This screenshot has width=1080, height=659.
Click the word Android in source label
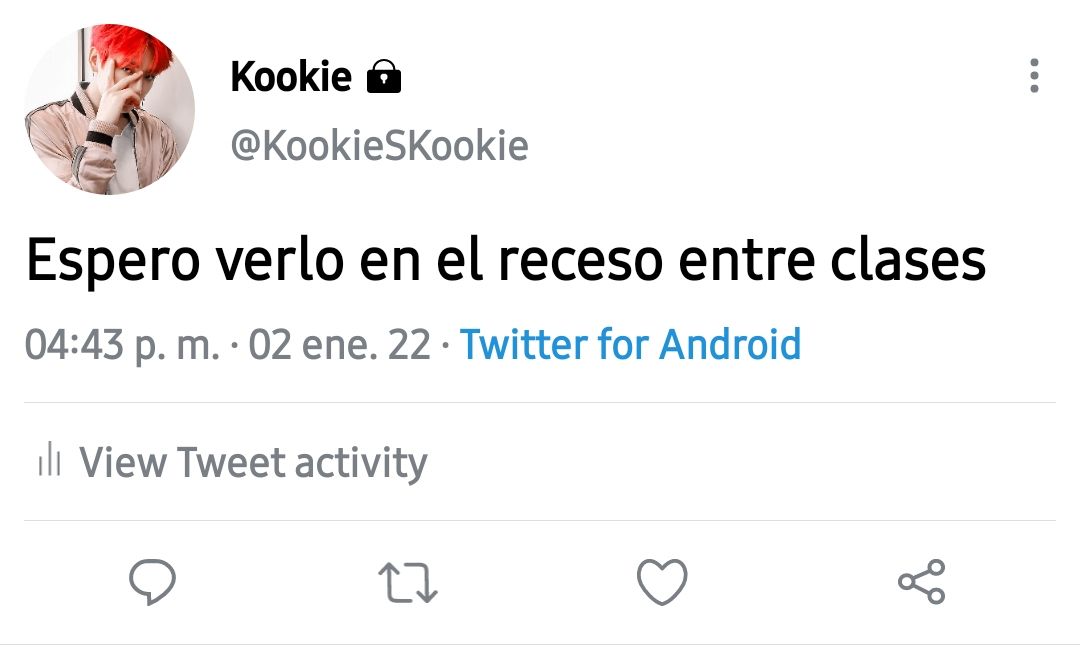point(730,344)
